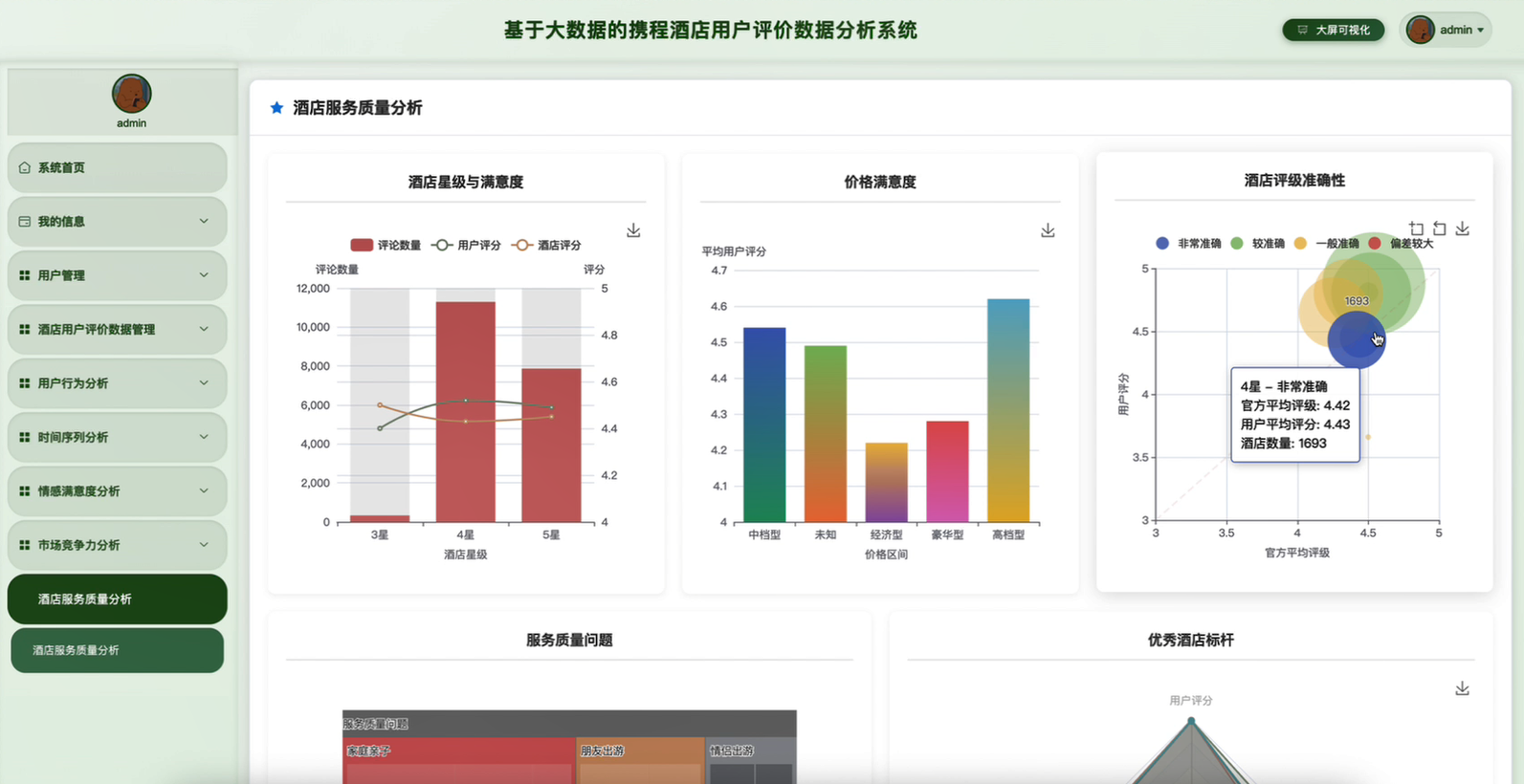Viewport: 1524px width, 784px height.
Task: Click the system title 基于大数据的携程酒店用户评价数据分析系统
Action: (711, 31)
